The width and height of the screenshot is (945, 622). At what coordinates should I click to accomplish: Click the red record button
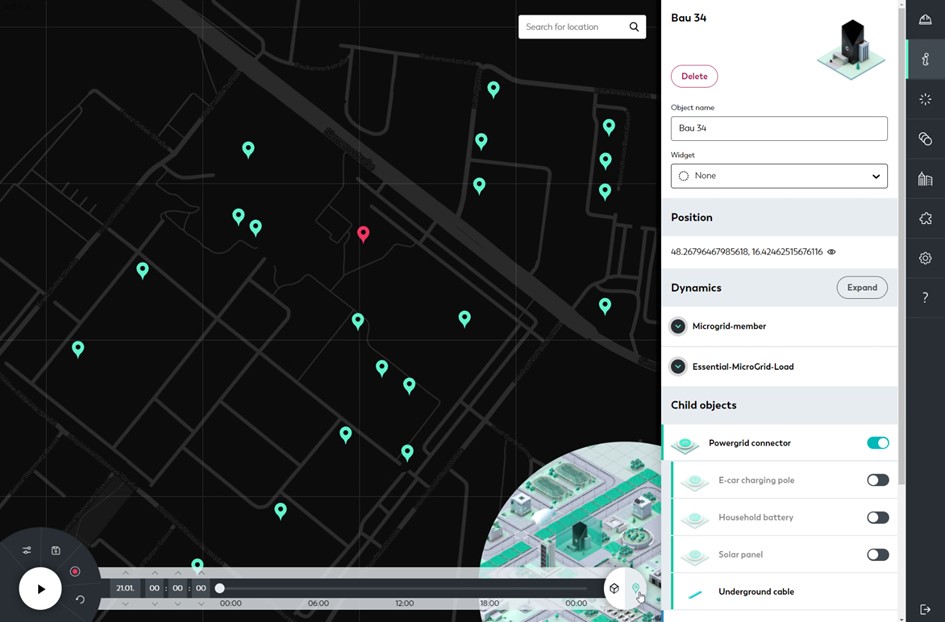coord(75,571)
